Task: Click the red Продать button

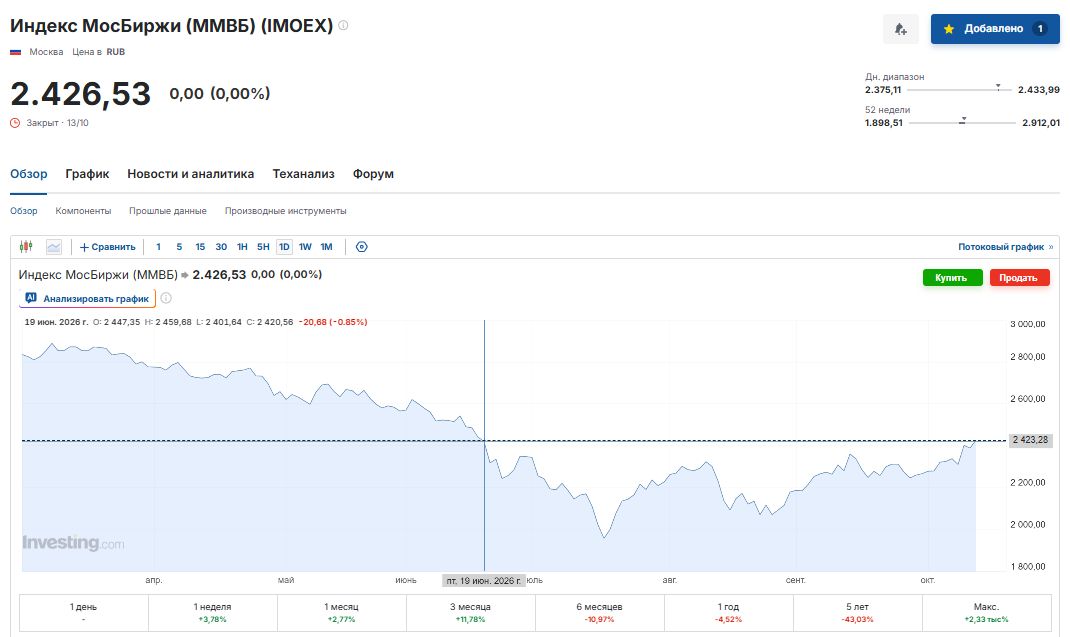Action: [1020, 277]
